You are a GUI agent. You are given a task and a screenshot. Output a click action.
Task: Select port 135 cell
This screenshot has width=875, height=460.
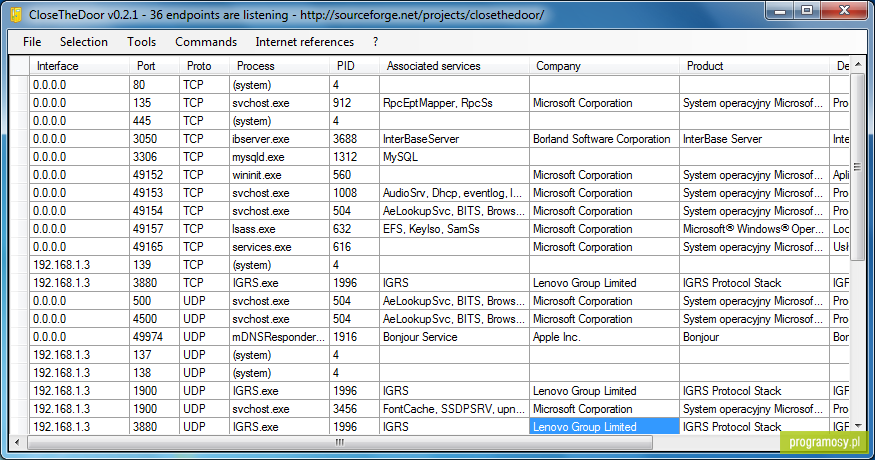(155, 103)
